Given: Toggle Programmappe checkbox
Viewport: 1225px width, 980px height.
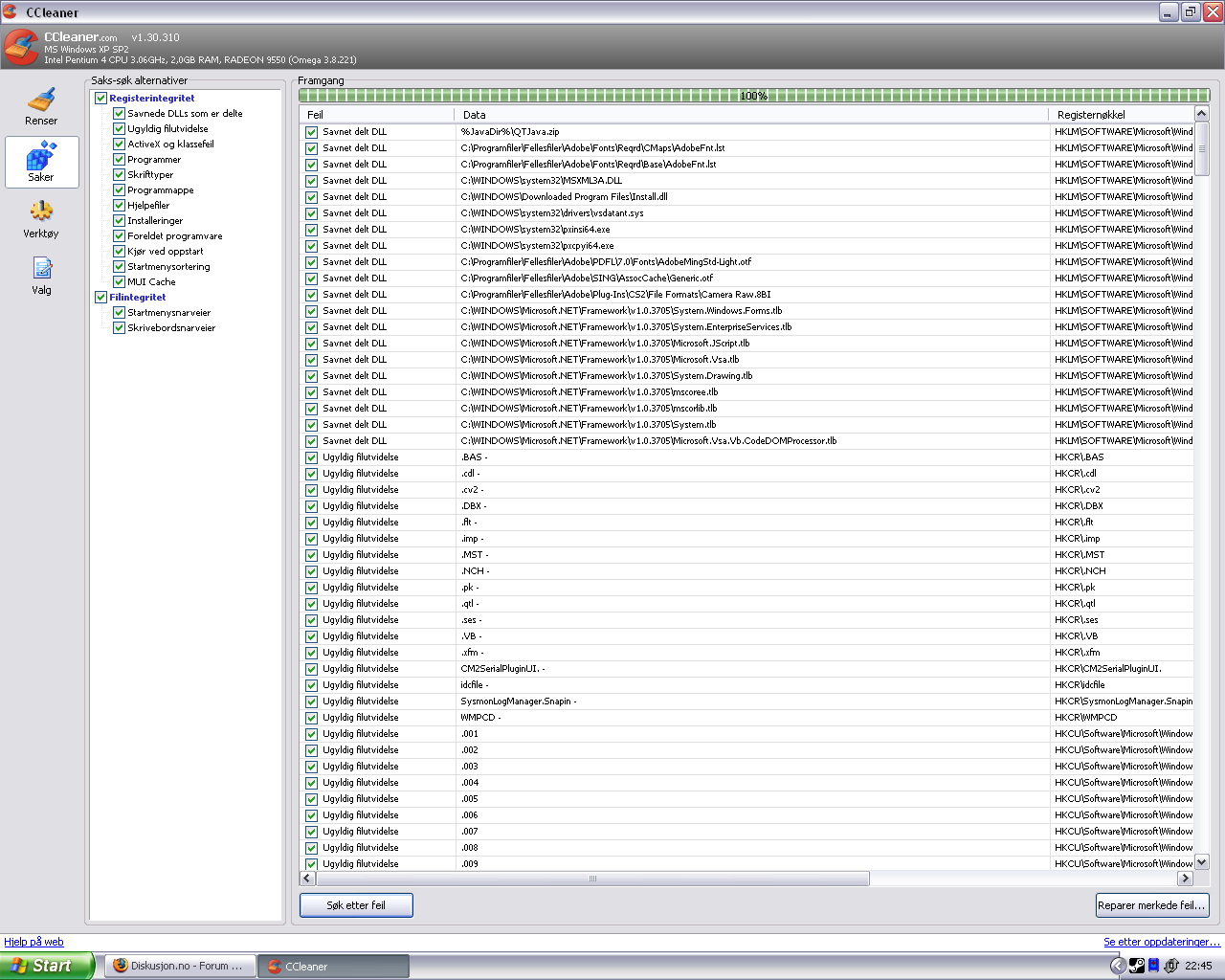Looking at the screenshot, I should pyautogui.click(x=119, y=189).
